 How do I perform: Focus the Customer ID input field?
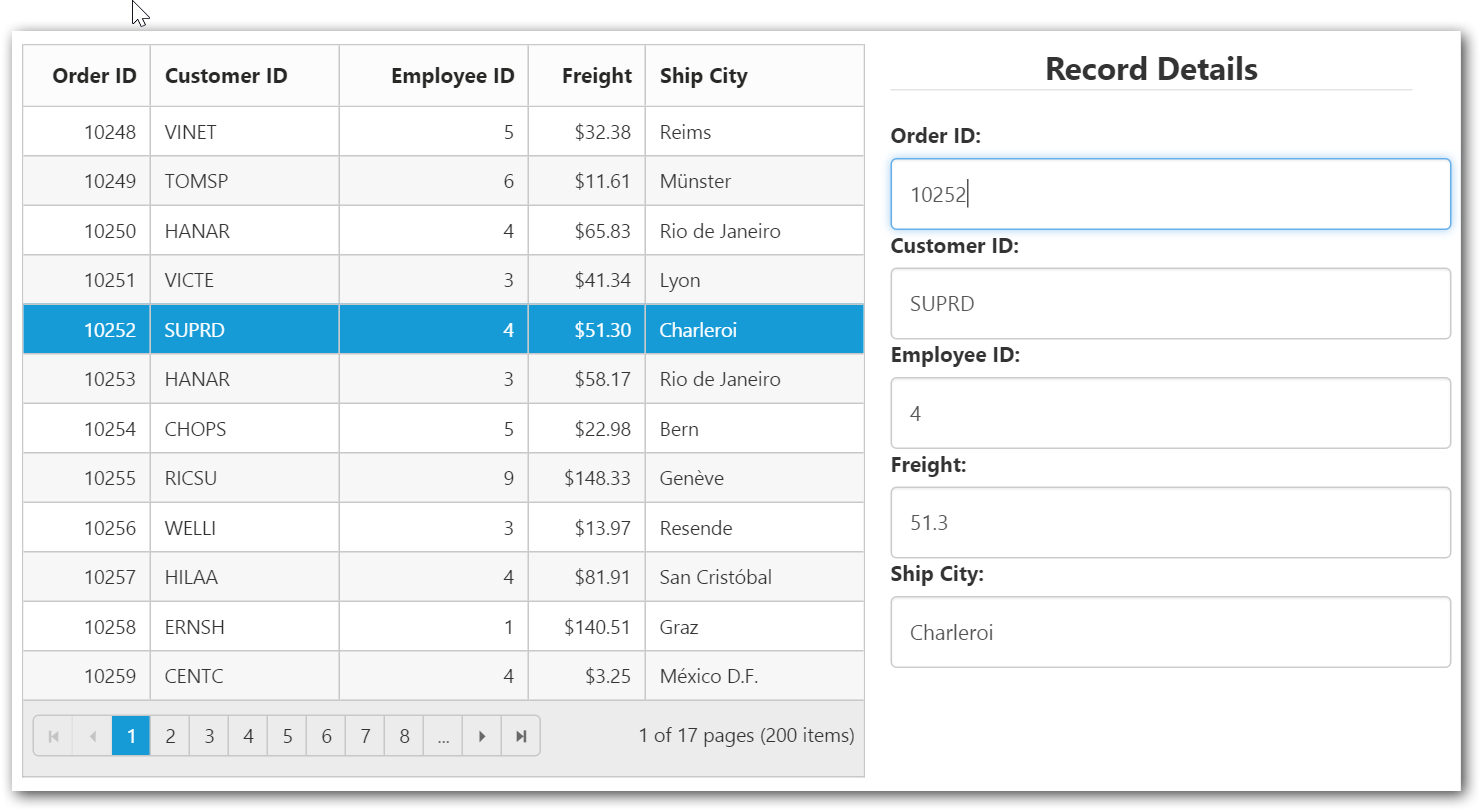coord(1170,303)
